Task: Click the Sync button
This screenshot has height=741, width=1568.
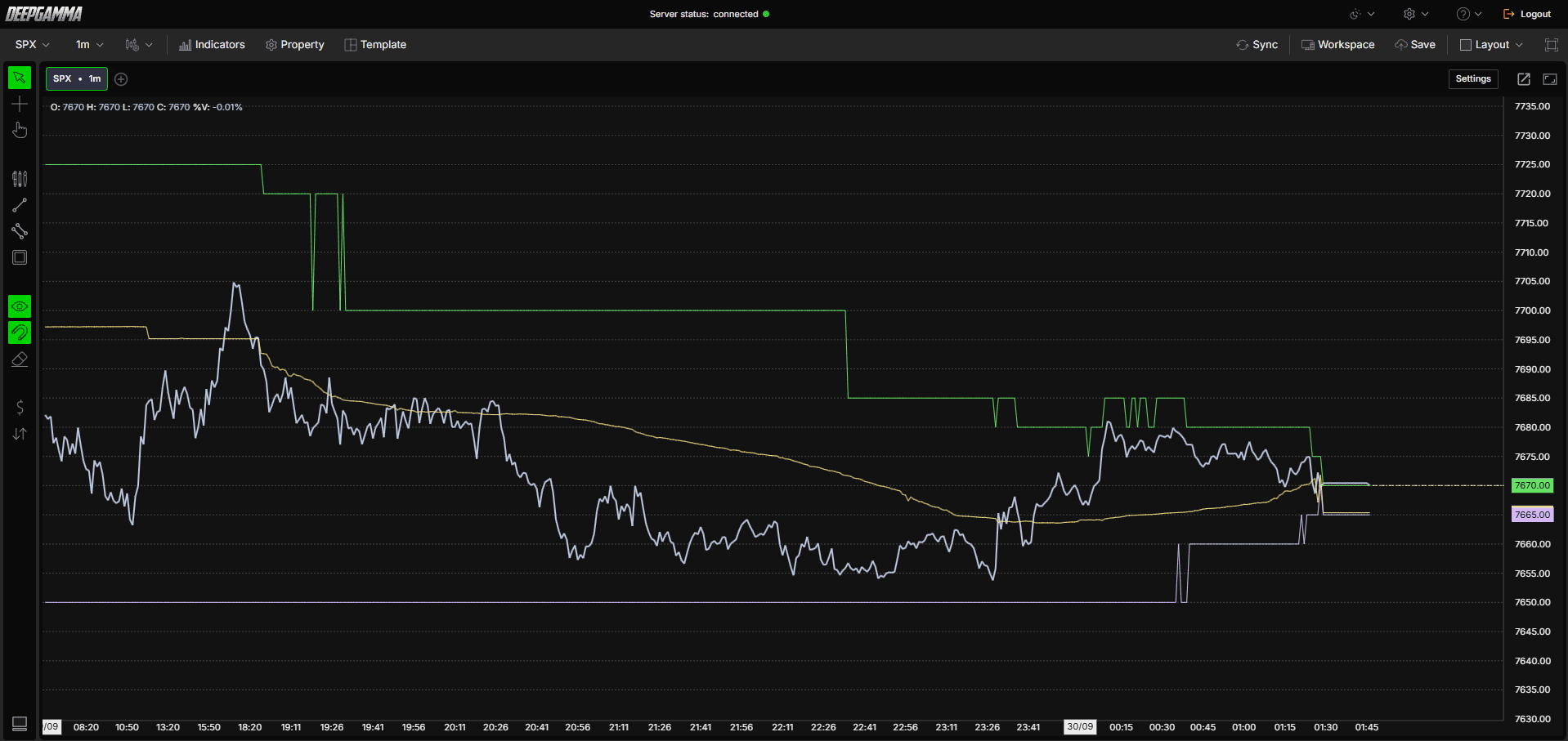Action: (1257, 45)
